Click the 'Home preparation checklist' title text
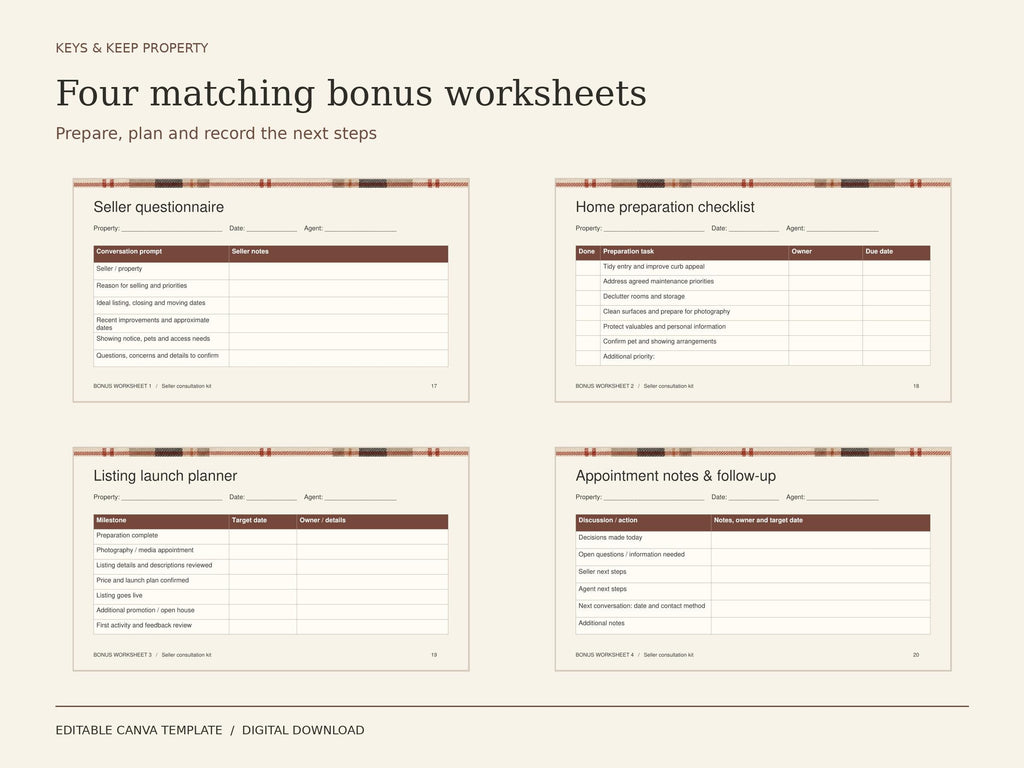 pyautogui.click(x=665, y=207)
